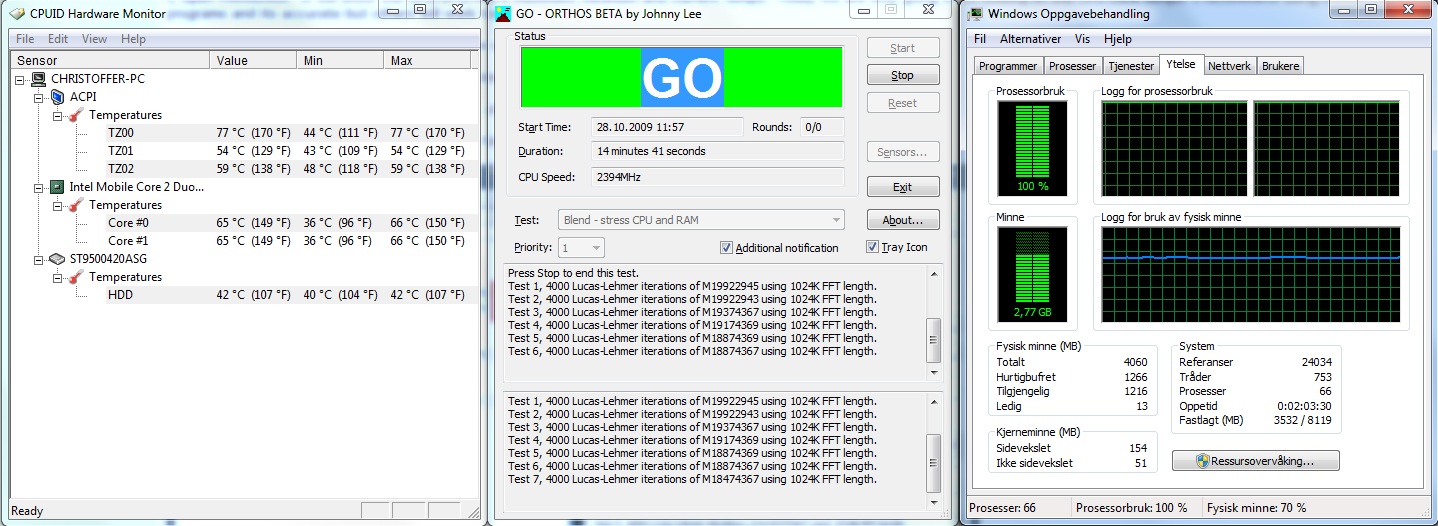Viewport: 1438px width, 526px height.
Task: Open File menu in Hardware Monitor
Action: tap(25, 39)
